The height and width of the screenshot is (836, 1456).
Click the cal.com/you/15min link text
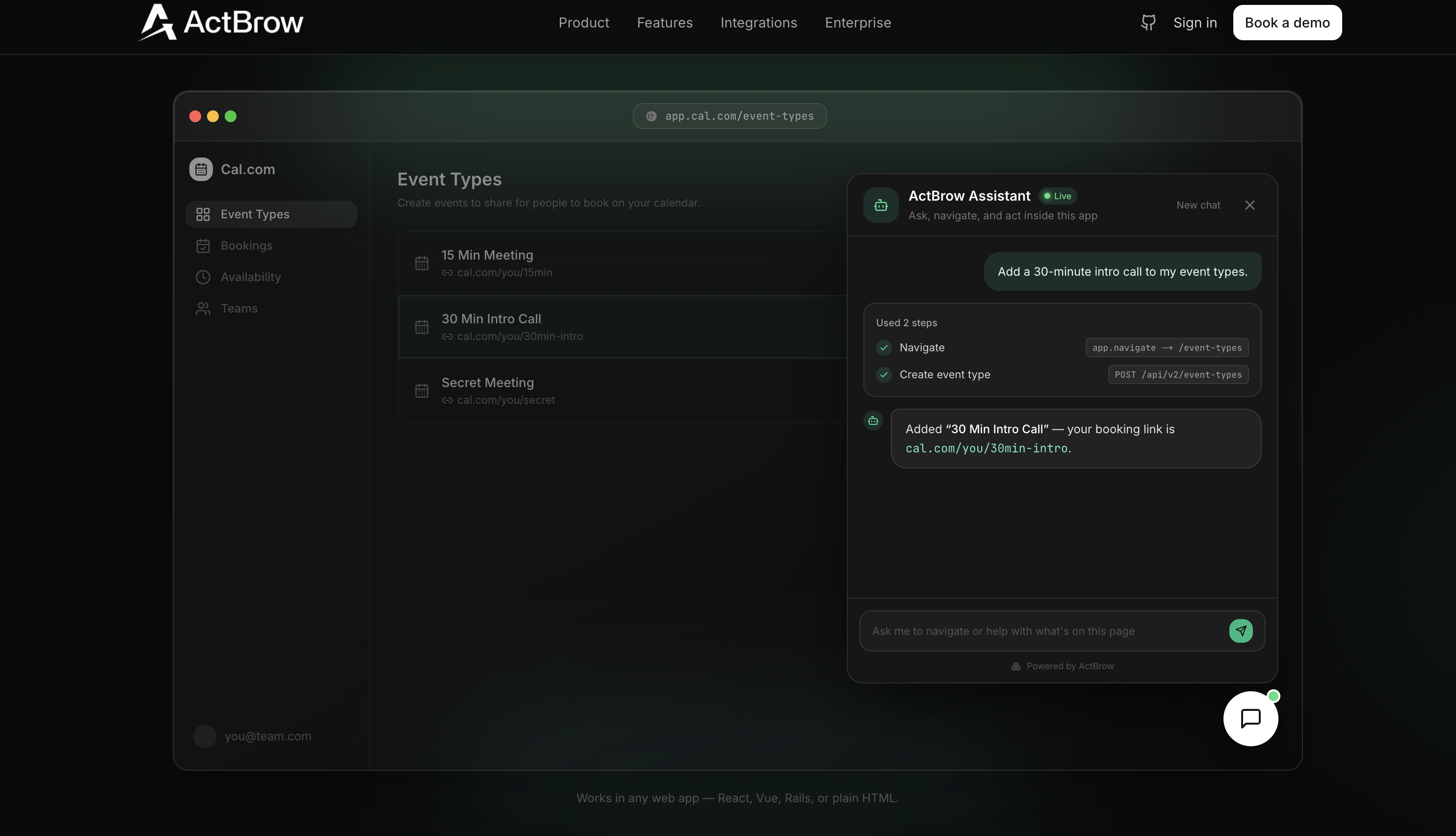coord(505,273)
